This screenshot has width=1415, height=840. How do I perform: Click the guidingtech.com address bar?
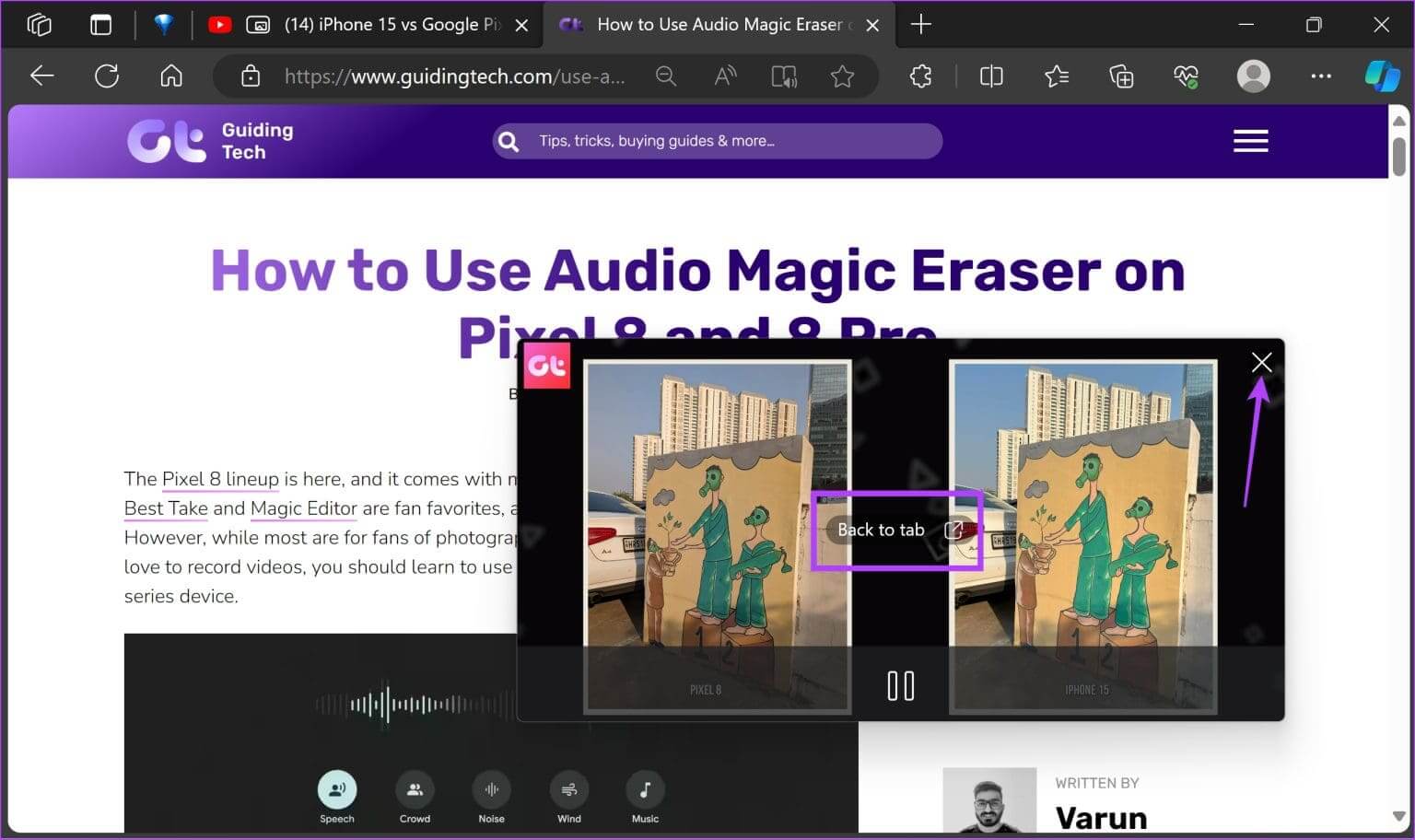click(x=454, y=76)
